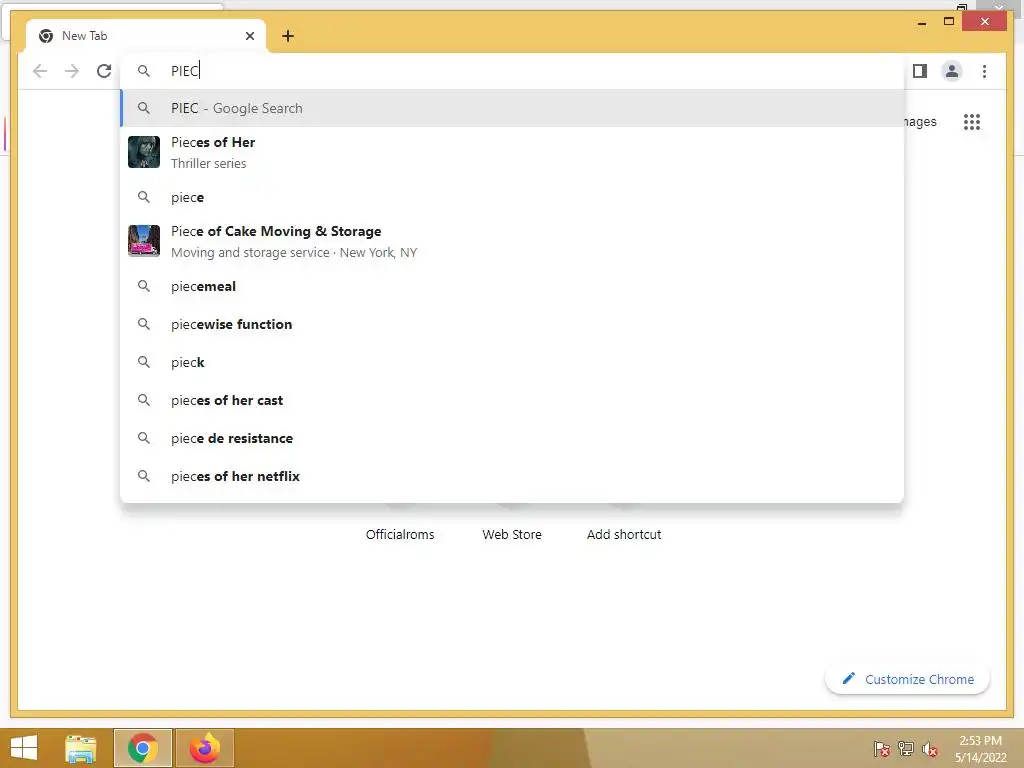1024x768 pixels.
Task: Pick the 'piece' search suggestion
Action: tap(512, 197)
